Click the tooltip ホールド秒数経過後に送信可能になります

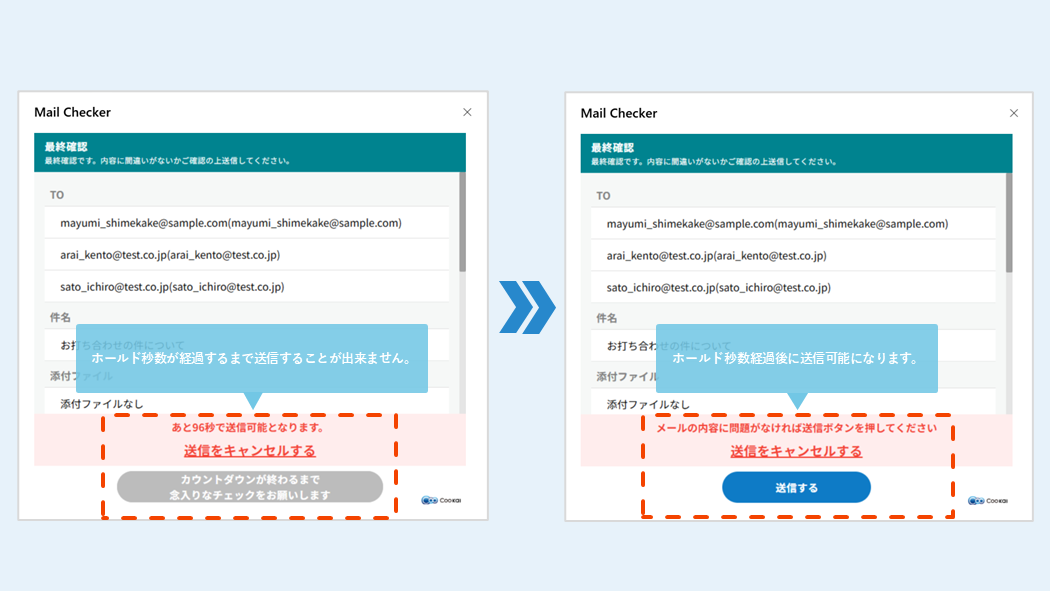796,358
